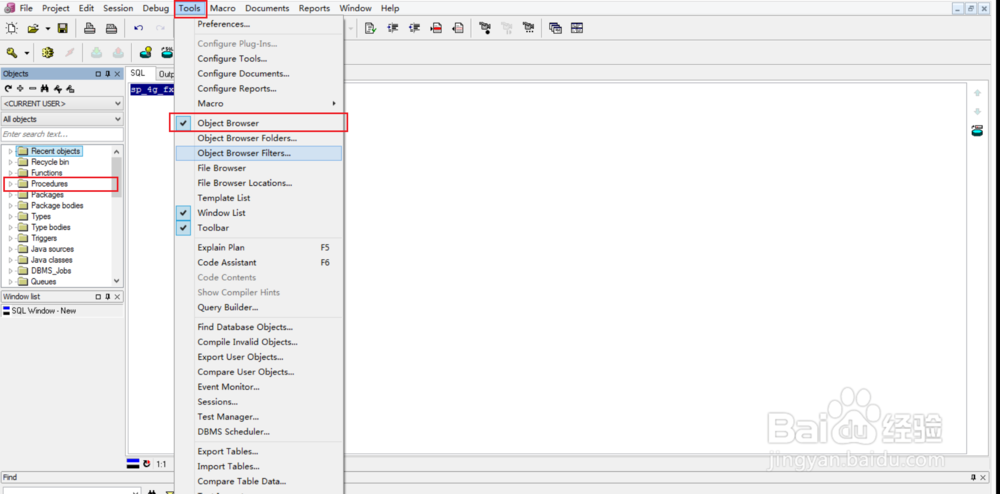The width and height of the screenshot is (1000, 494).
Task: Open the All objects filter dropdown
Action: [x=117, y=119]
